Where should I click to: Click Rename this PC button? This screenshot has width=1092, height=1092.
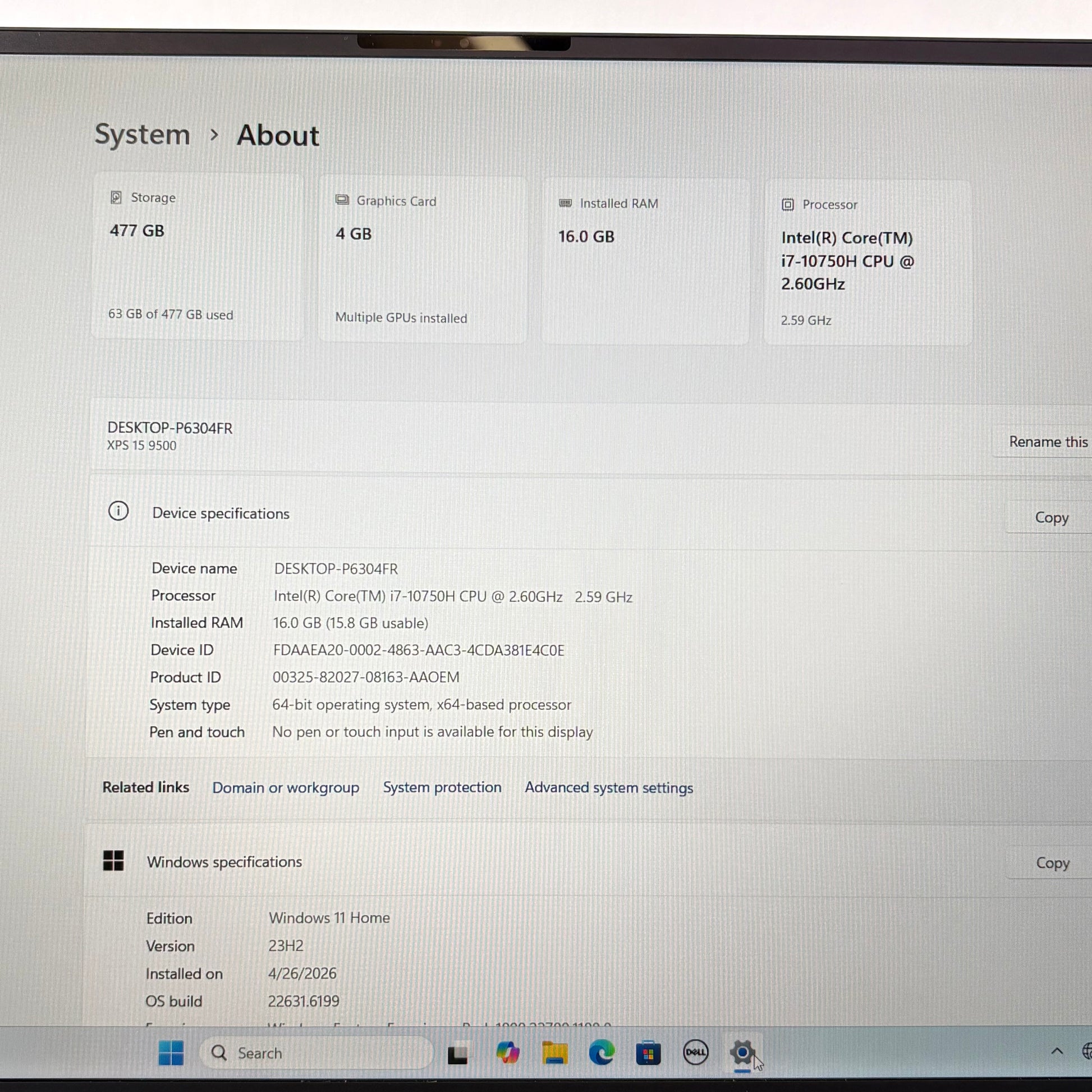[1047, 442]
